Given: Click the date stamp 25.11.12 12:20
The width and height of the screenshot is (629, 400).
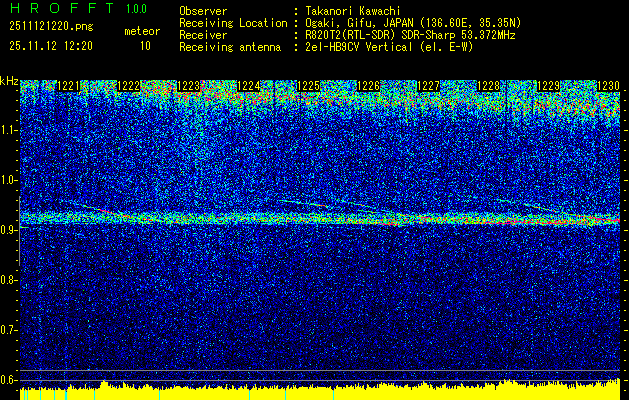Looking at the screenshot, I should (51, 46).
